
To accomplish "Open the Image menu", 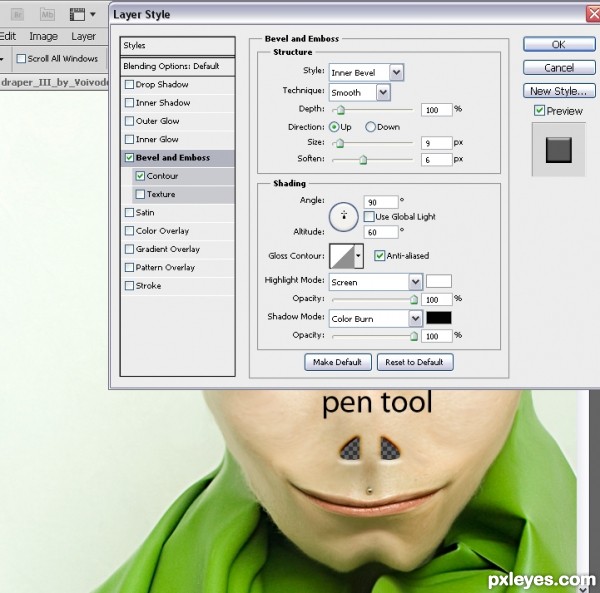I will click(44, 36).
